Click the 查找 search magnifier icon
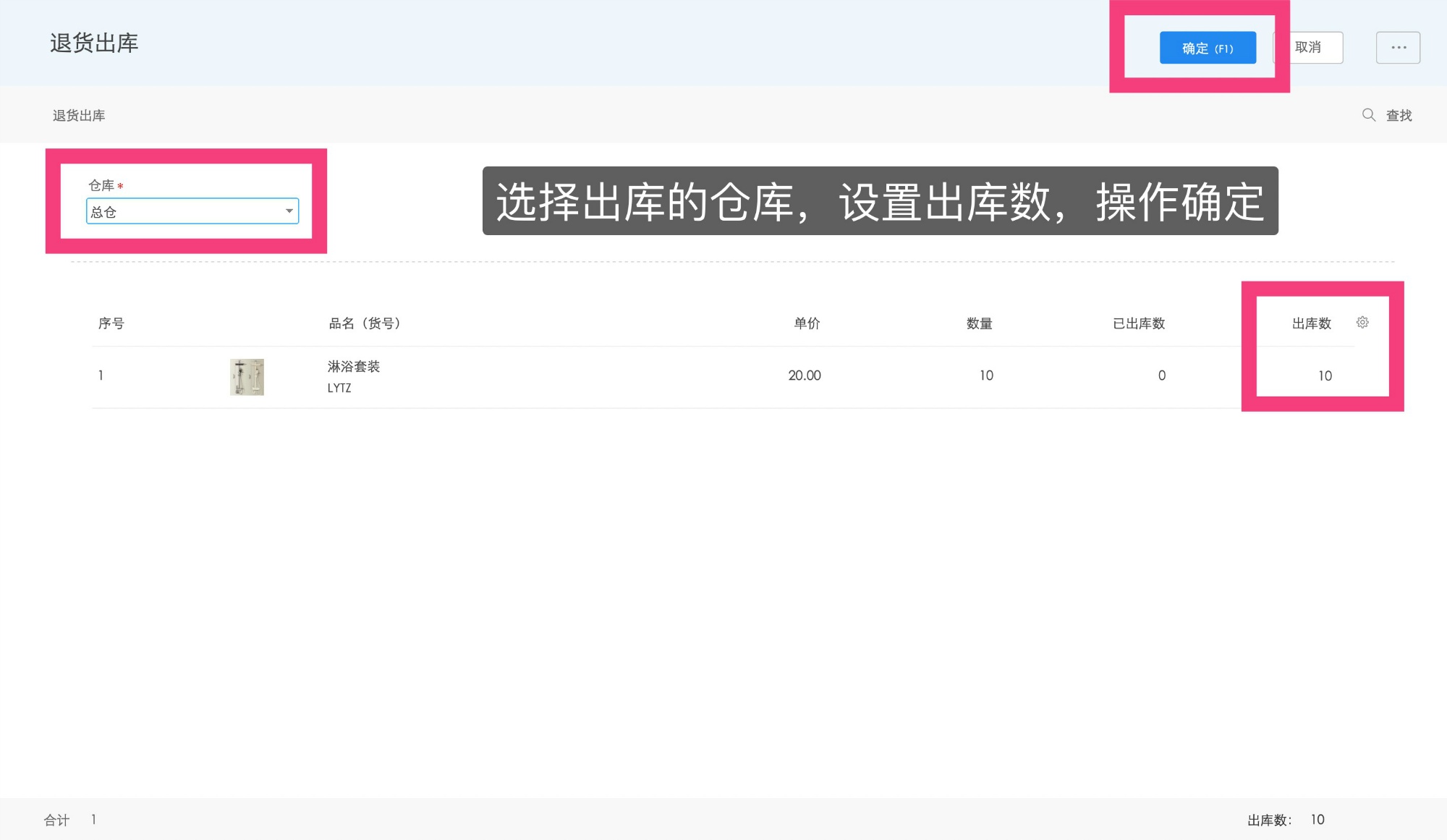Screen dimensions: 1447x840 1369,114
